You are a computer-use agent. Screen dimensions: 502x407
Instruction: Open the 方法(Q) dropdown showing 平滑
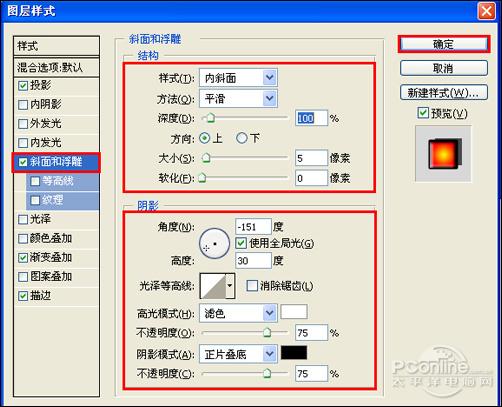click(238, 99)
